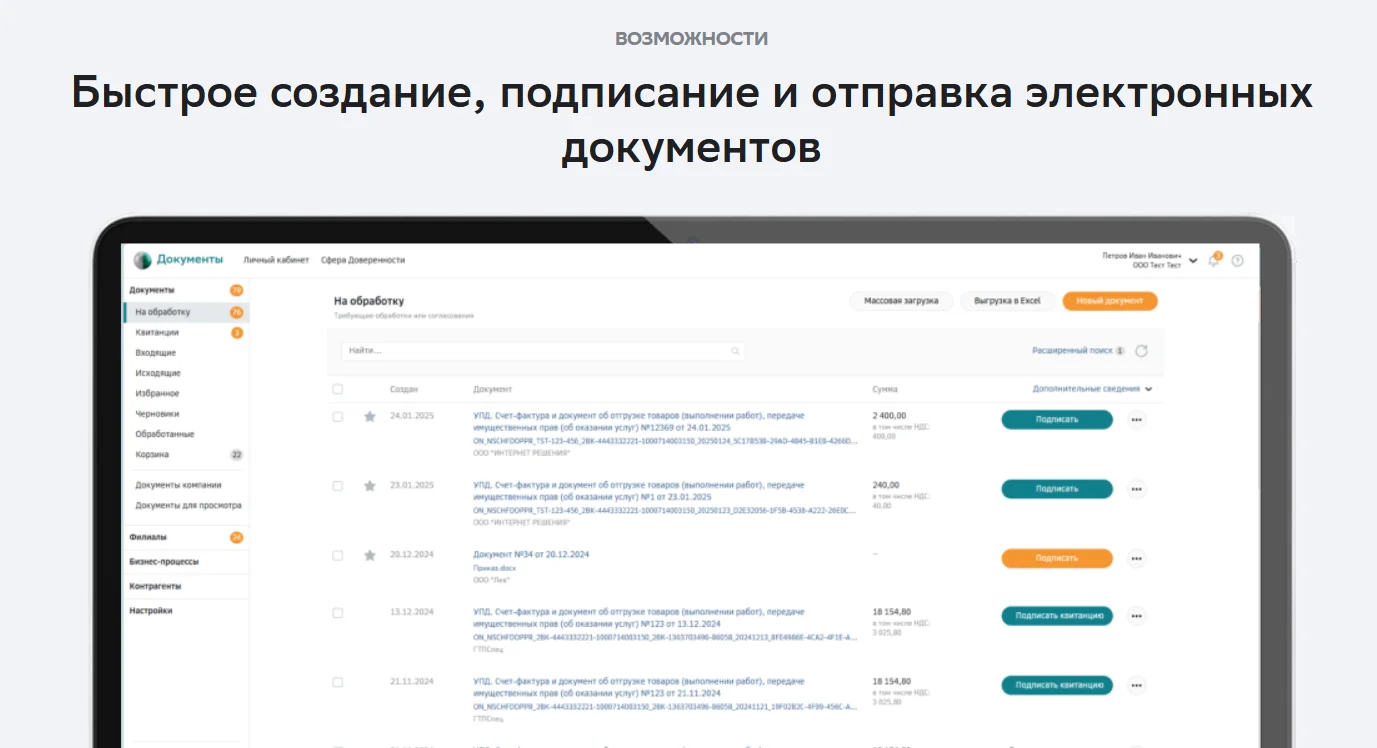The height and width of the screenshot is (748, 1377).
Task: Click Подписать for the 24.01.2025 document
Action: (1057, 420)
